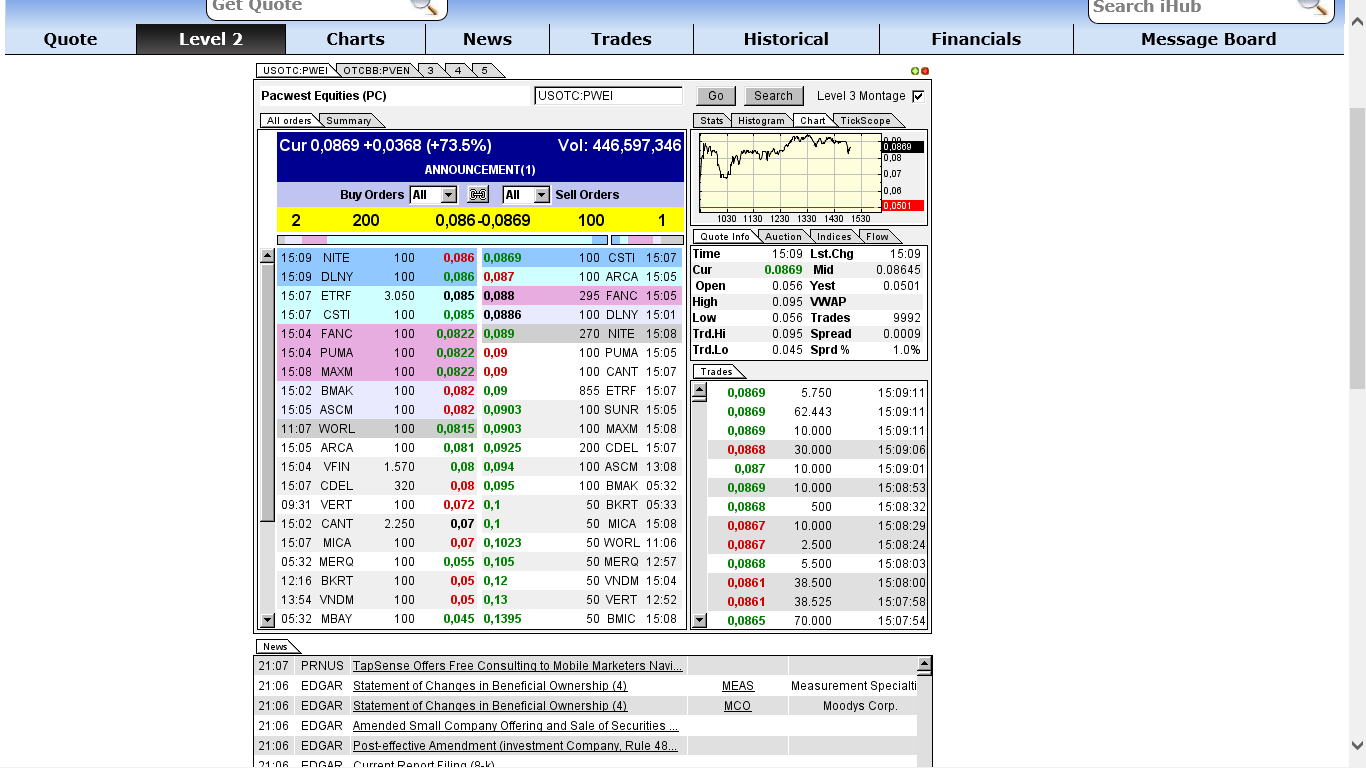
Task: Open the Stats tab
Action: click(711, 121)
